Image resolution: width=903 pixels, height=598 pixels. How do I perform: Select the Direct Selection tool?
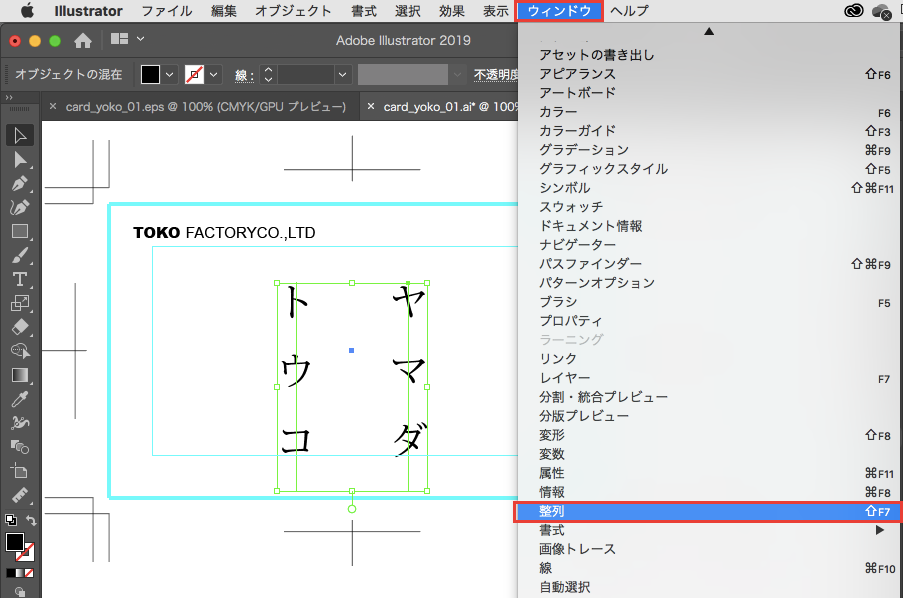(x=20, y=160)
